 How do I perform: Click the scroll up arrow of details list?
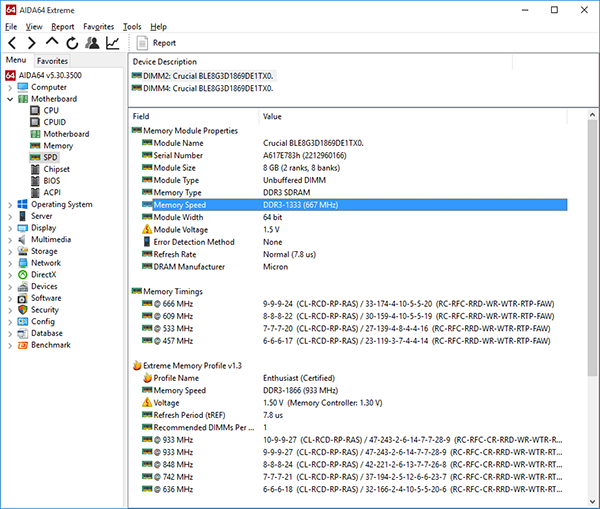point(592,114)
